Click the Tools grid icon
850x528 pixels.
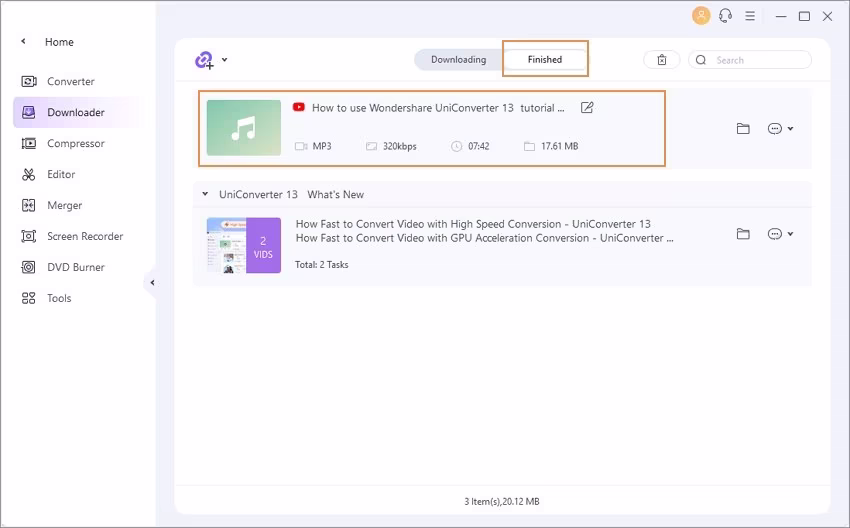pos(29,298)
